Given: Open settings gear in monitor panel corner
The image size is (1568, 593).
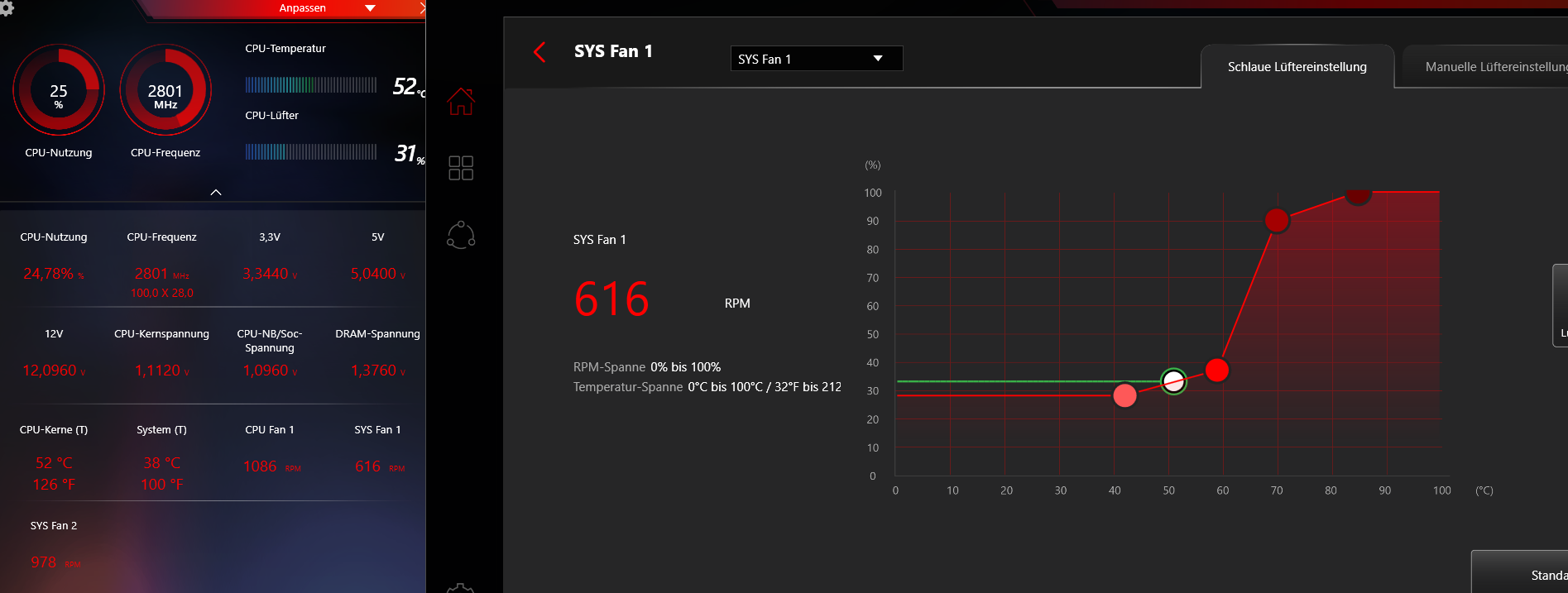Looking at the screenshot, I should [5, 7].
